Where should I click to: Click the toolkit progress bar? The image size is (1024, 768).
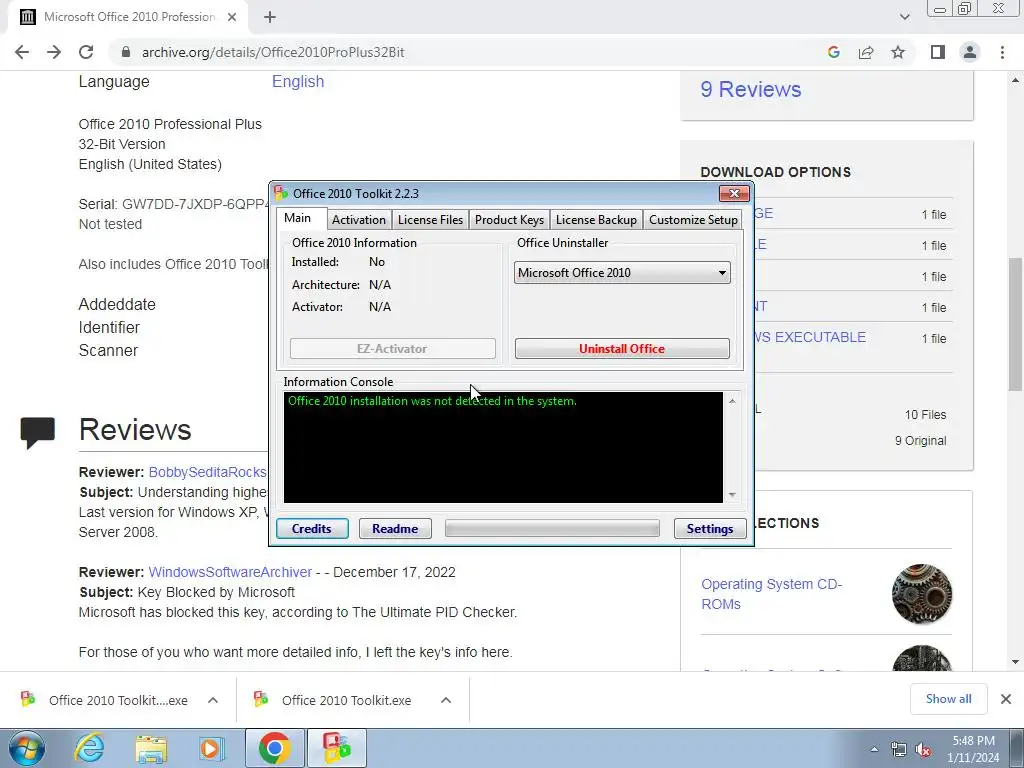(x=552, y=528)
